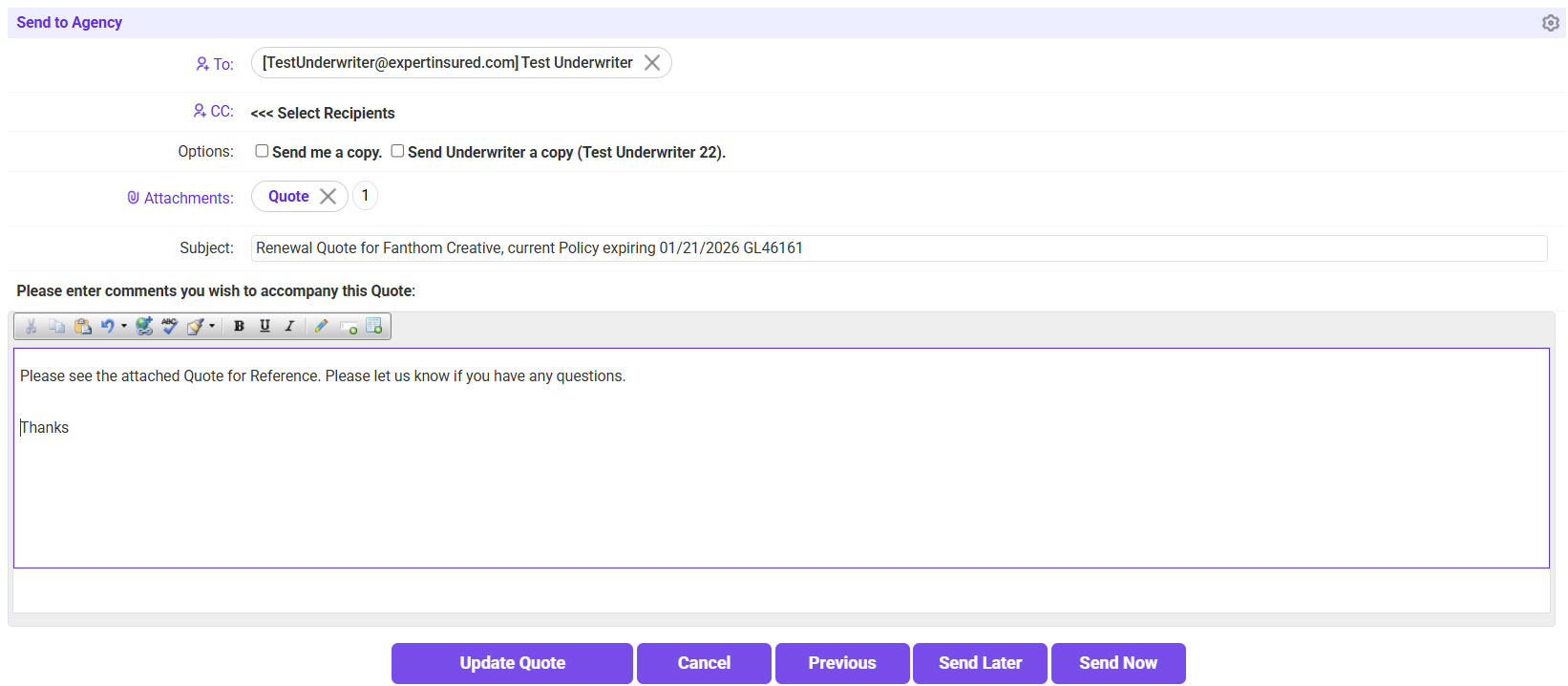Click the Undo arrow icon
Image resolution: width=1568 pixels, height=686 pixels.
(108, 327)
